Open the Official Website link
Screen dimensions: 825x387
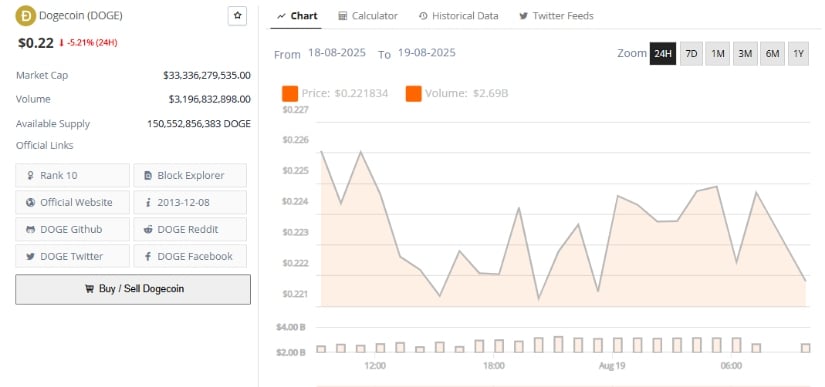72,202
